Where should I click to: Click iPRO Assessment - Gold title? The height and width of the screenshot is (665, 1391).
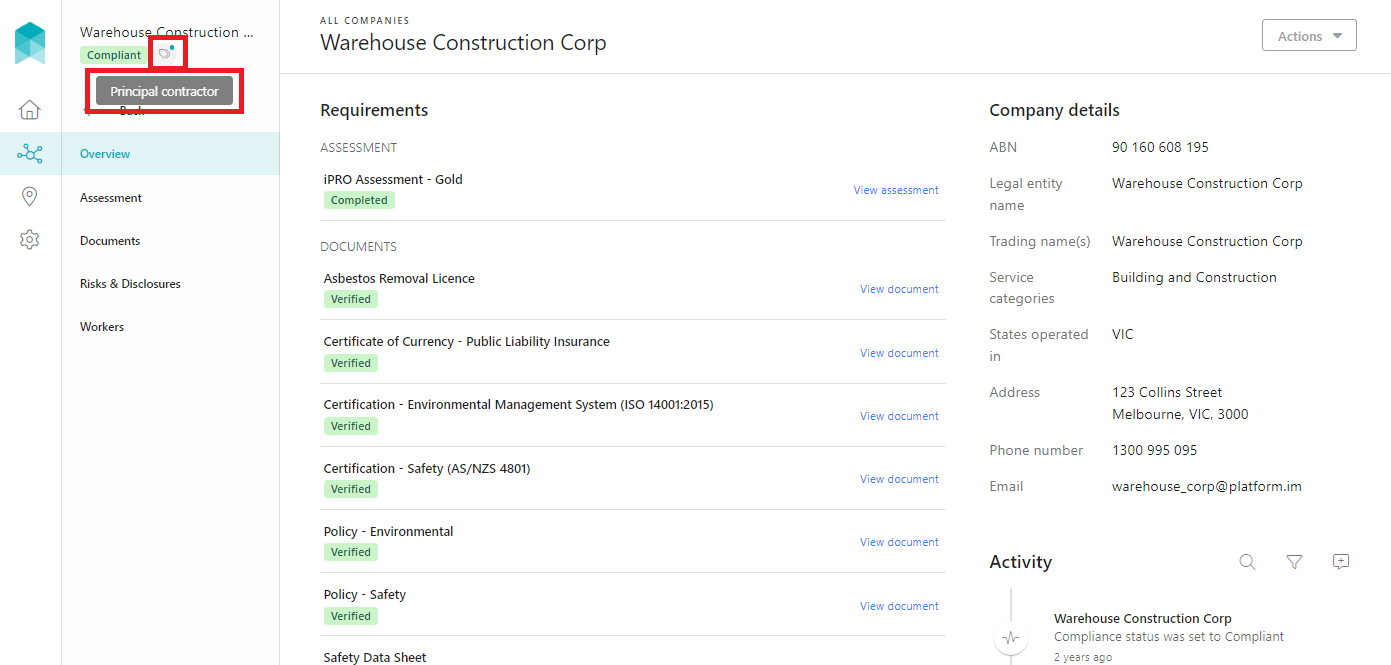393,180
